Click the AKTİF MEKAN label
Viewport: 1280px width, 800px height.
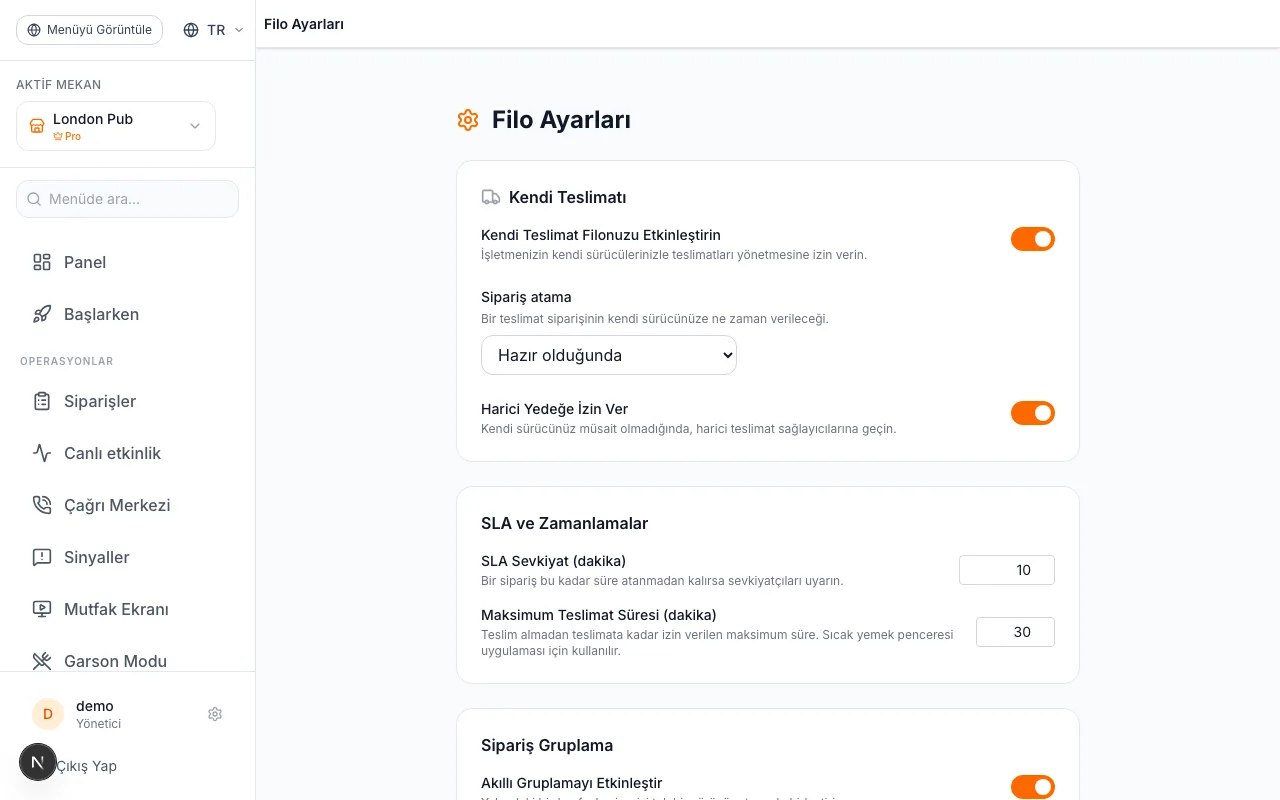59,84
